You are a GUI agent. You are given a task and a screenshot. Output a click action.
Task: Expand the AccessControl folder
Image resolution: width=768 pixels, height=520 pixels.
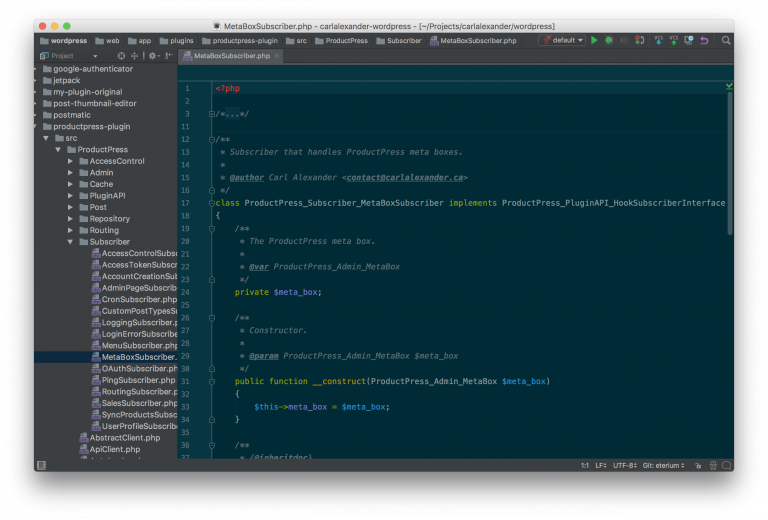[71, 161]
